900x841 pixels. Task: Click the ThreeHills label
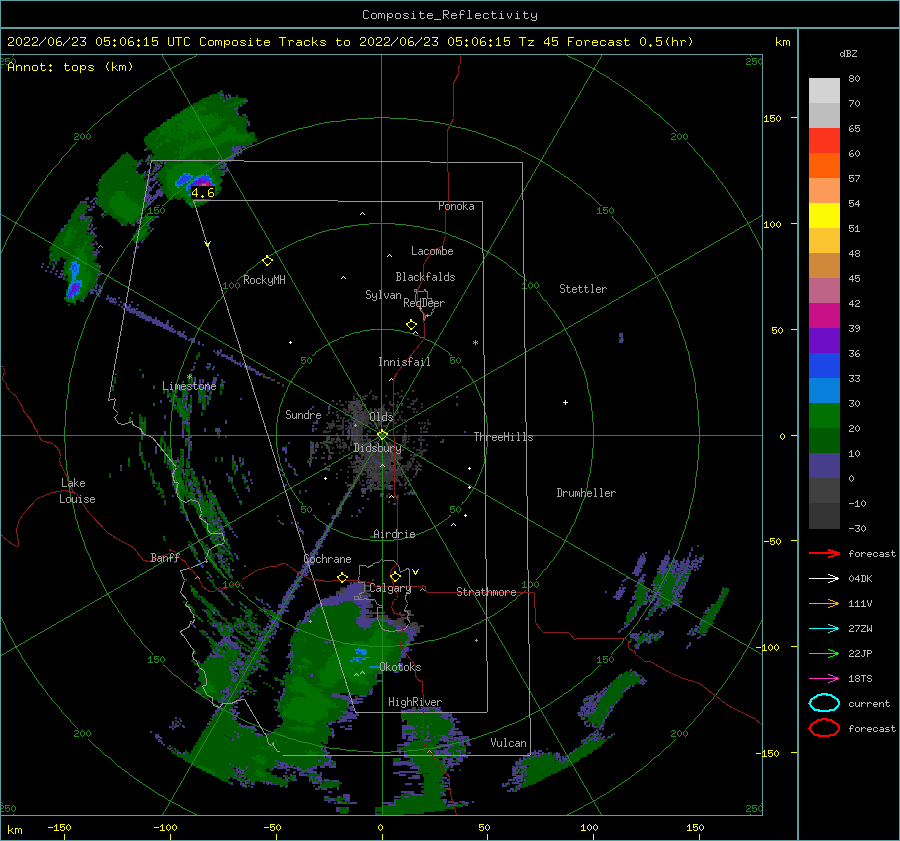tap(503, 437)
